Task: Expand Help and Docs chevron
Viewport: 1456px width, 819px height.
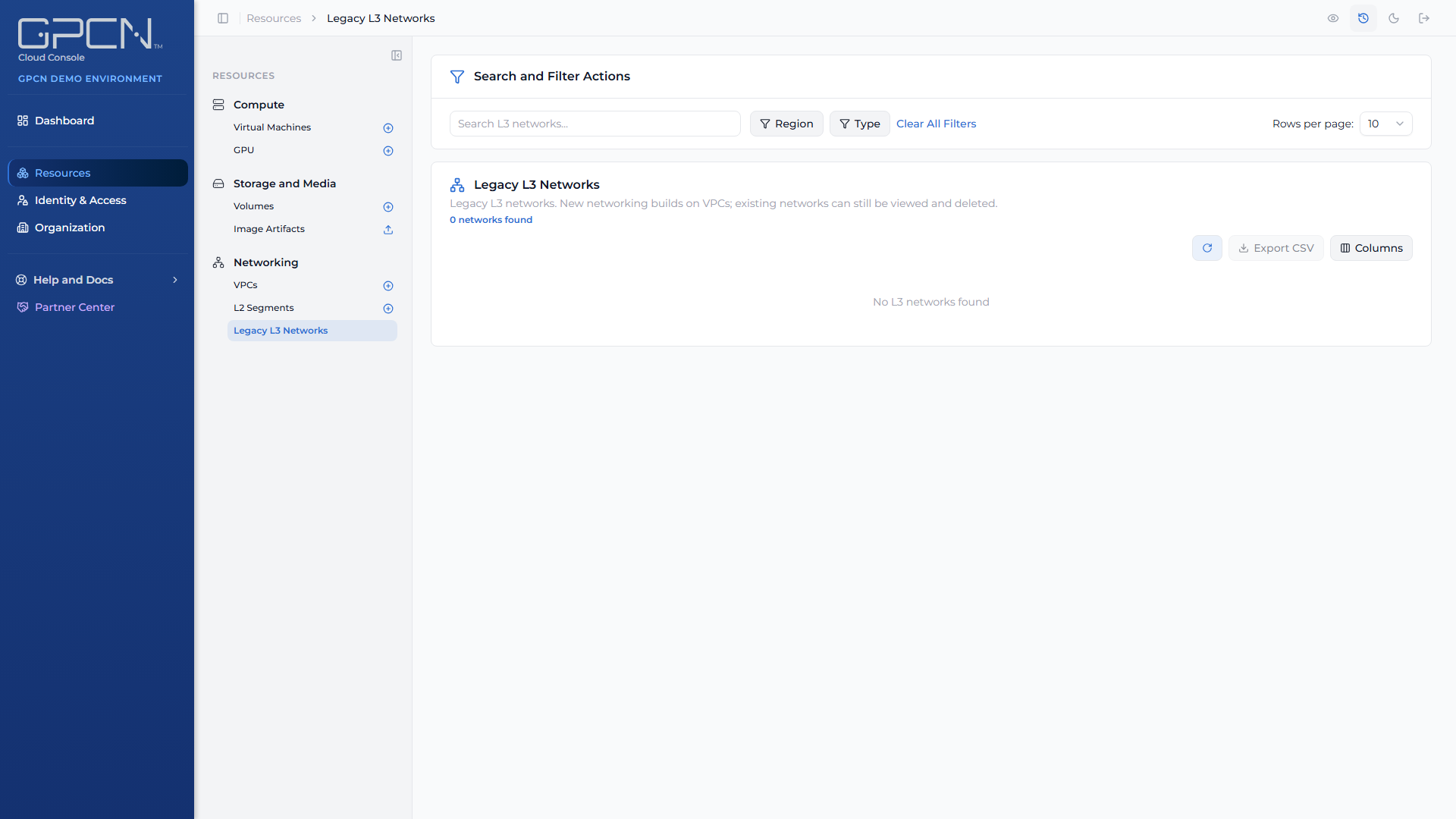Action: pyautogui.click(x=175, y=280)
